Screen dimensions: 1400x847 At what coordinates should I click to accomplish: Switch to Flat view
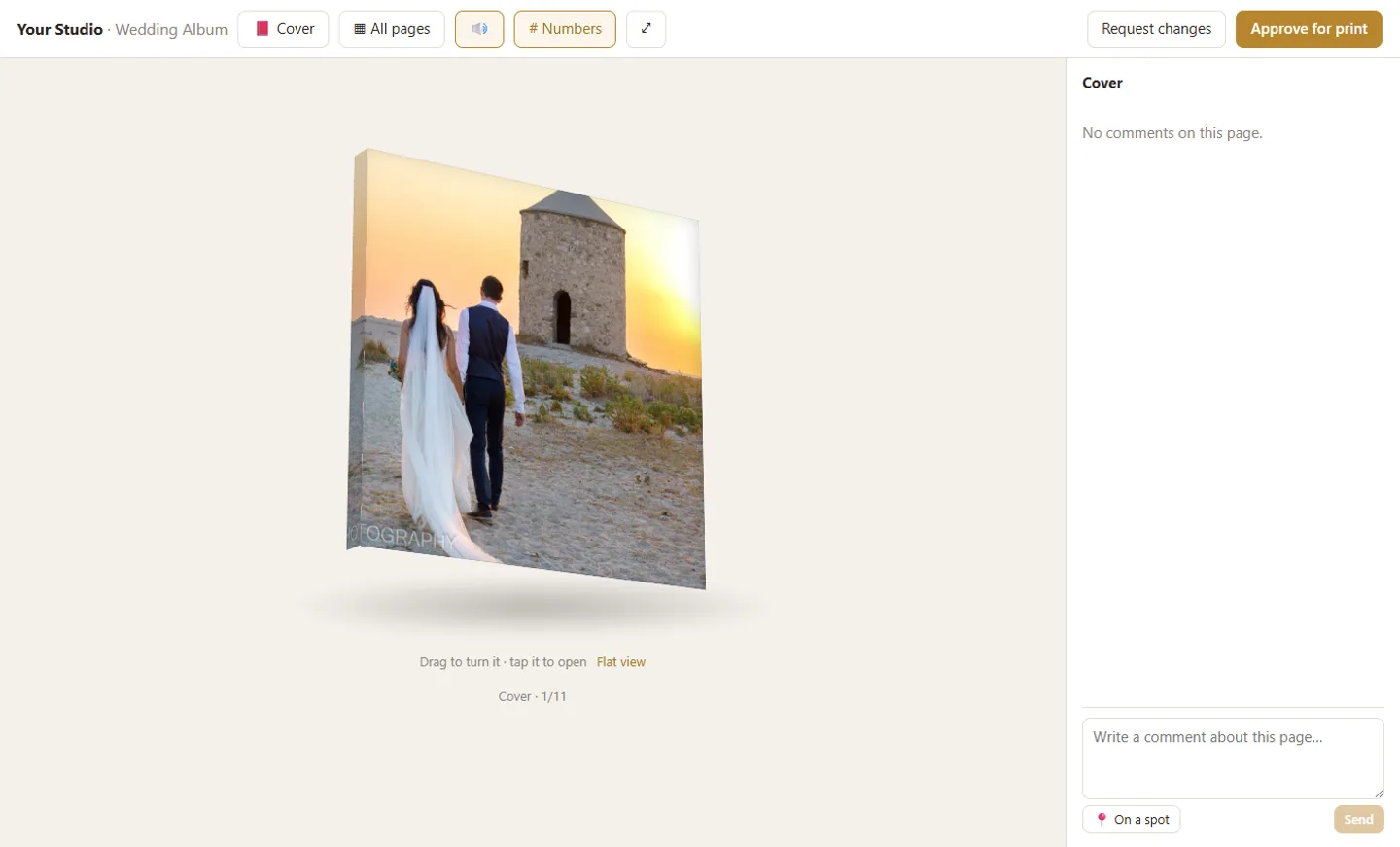tap(621, 662)
